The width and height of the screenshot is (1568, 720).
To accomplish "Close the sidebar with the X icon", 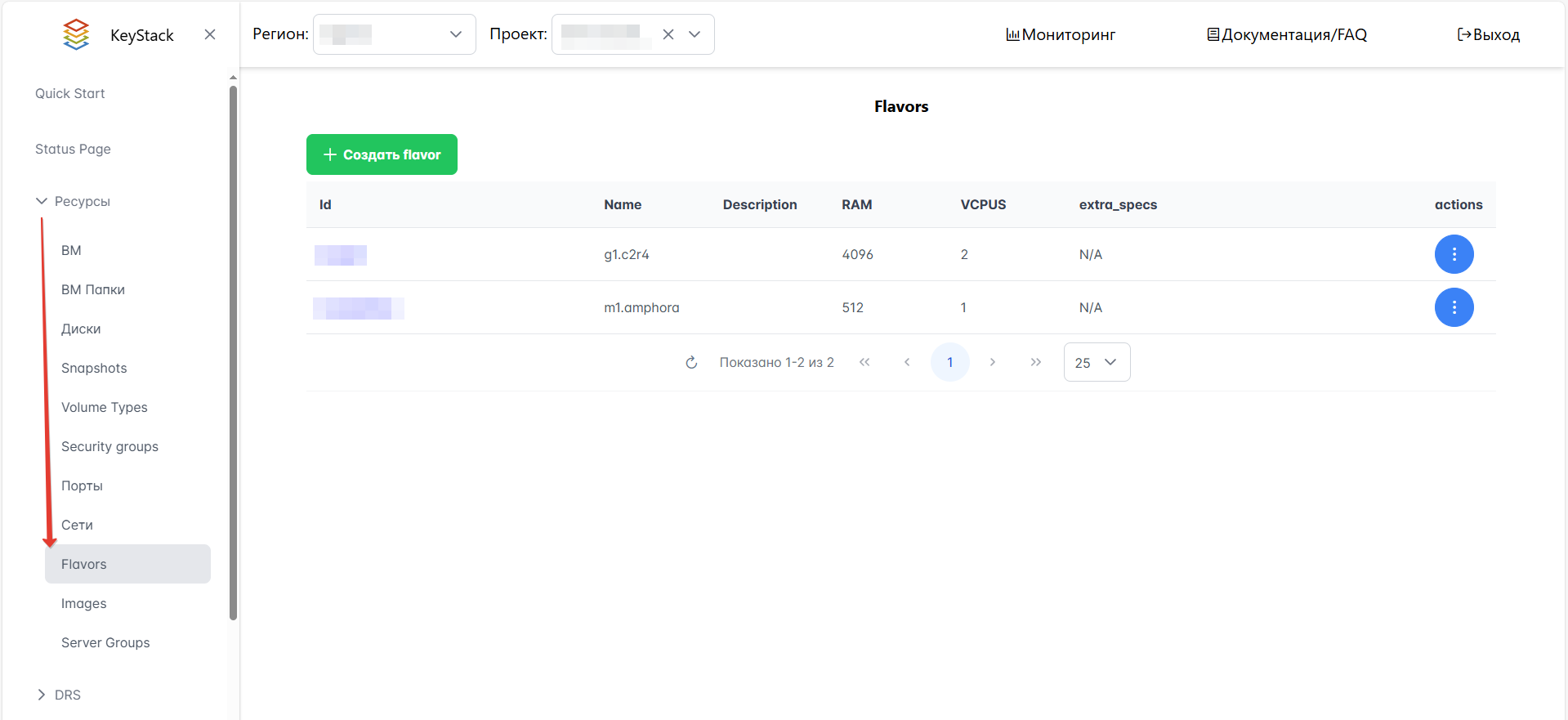I will (210, 34).
